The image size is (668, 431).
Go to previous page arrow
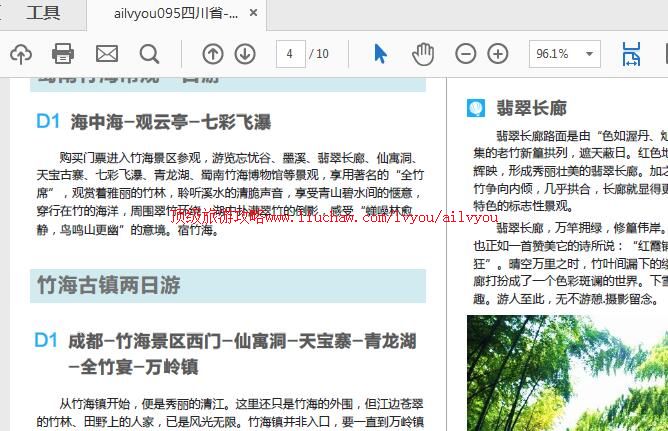(x=213, y=53)
